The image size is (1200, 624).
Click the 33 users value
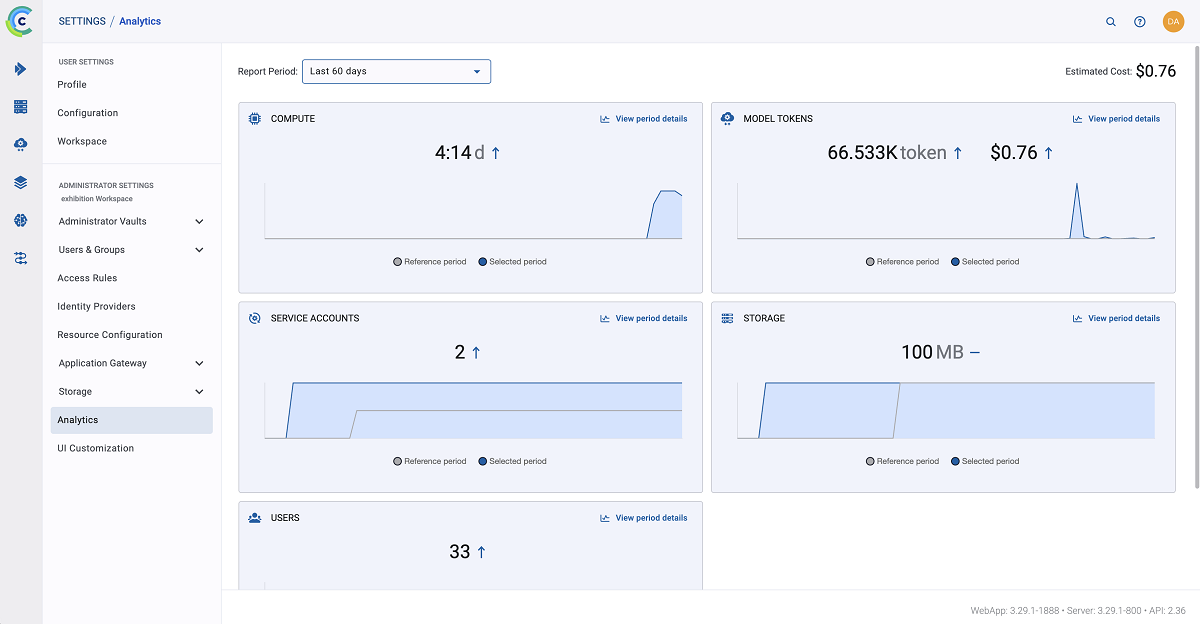click(x=460, y=552)
